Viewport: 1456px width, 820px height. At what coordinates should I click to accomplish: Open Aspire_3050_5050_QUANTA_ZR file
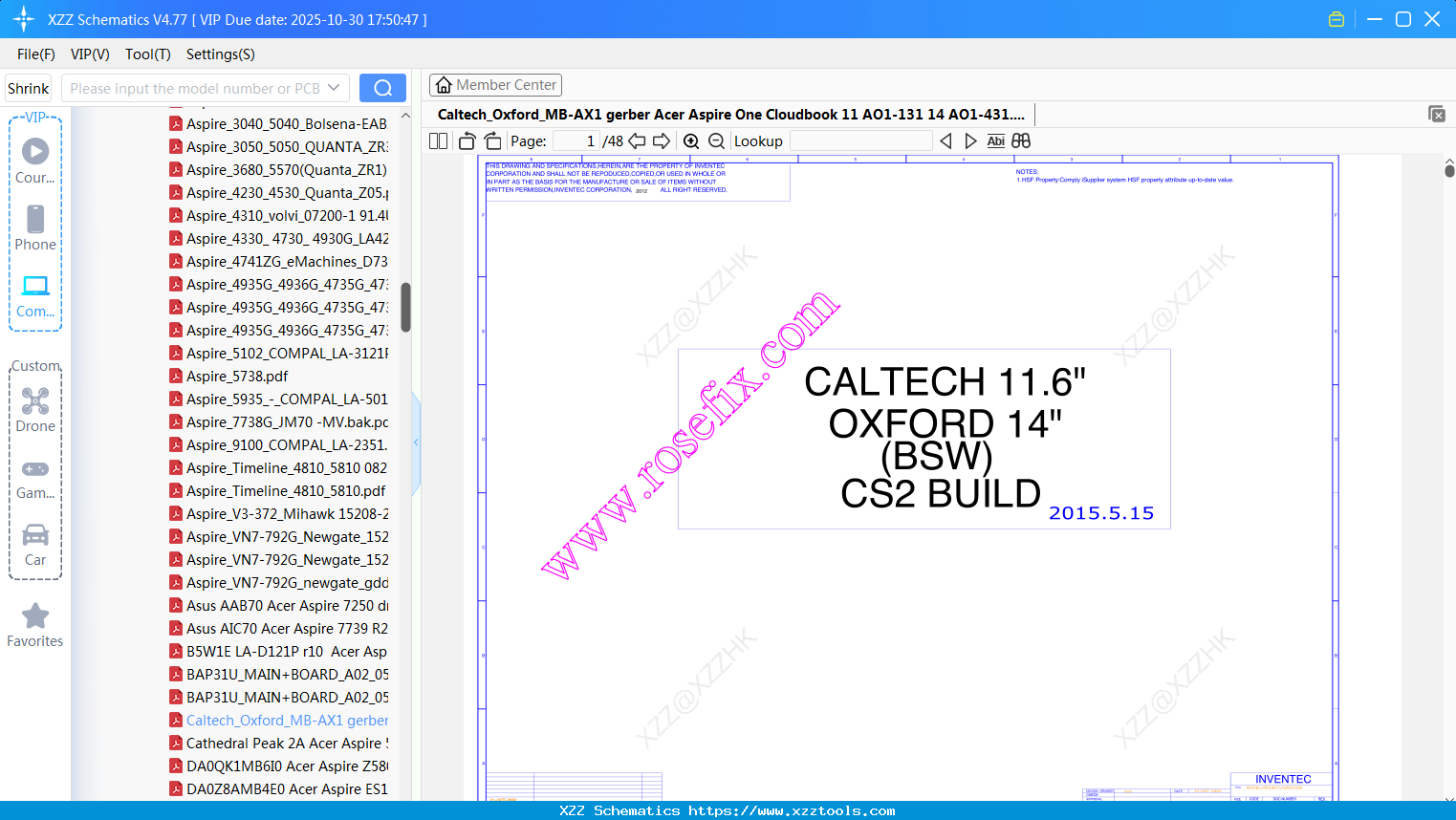pos(278,146)
